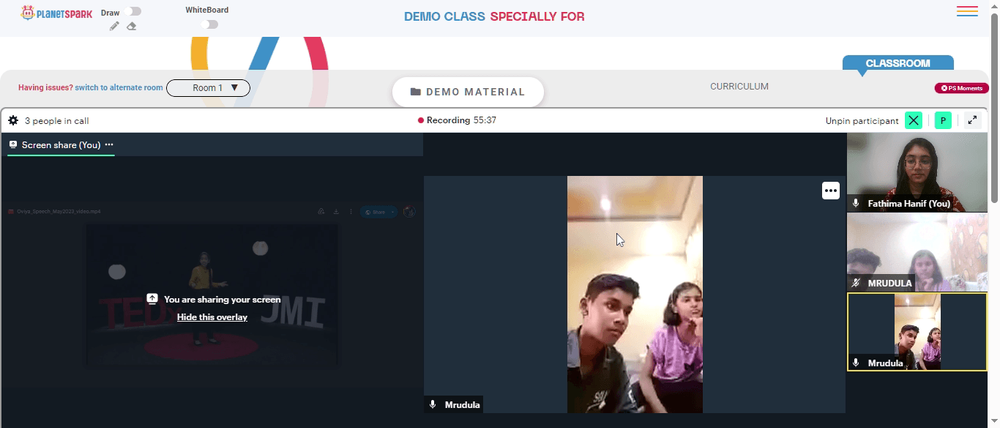Viewport: 1000px width, 428px height.
Task: Open Screen share tab's three-dot options
Action: pos(109,145)
